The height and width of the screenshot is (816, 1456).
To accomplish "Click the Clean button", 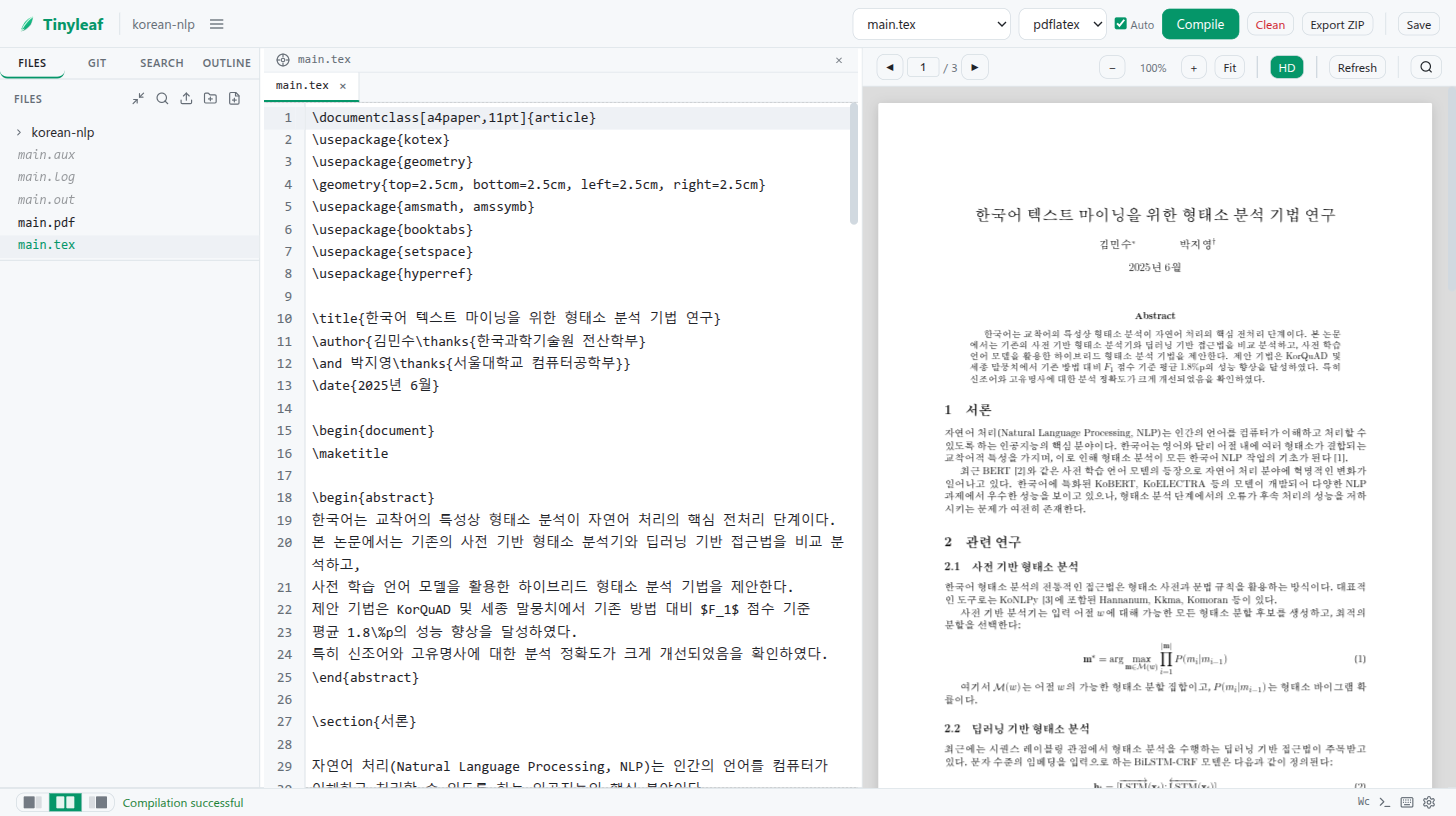I will coord(1270,25).
